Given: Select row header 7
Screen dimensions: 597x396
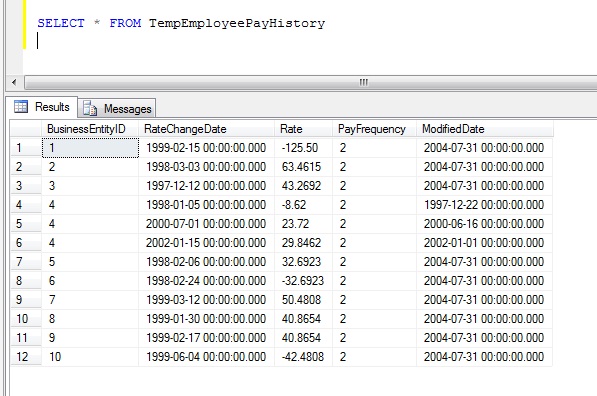Looking at the screenshot, I should coord(26,262).
